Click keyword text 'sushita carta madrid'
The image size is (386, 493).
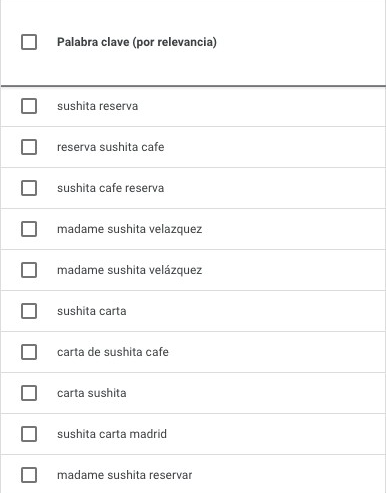tap(112, 434)
